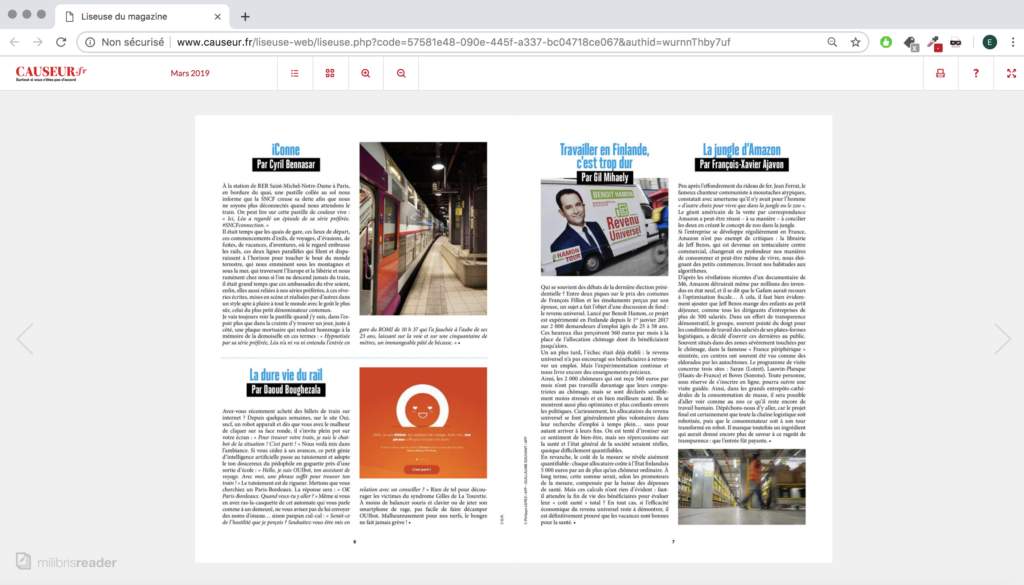Go forward in browser history
The image size is (1024, 585).
[x=37, y=42]
